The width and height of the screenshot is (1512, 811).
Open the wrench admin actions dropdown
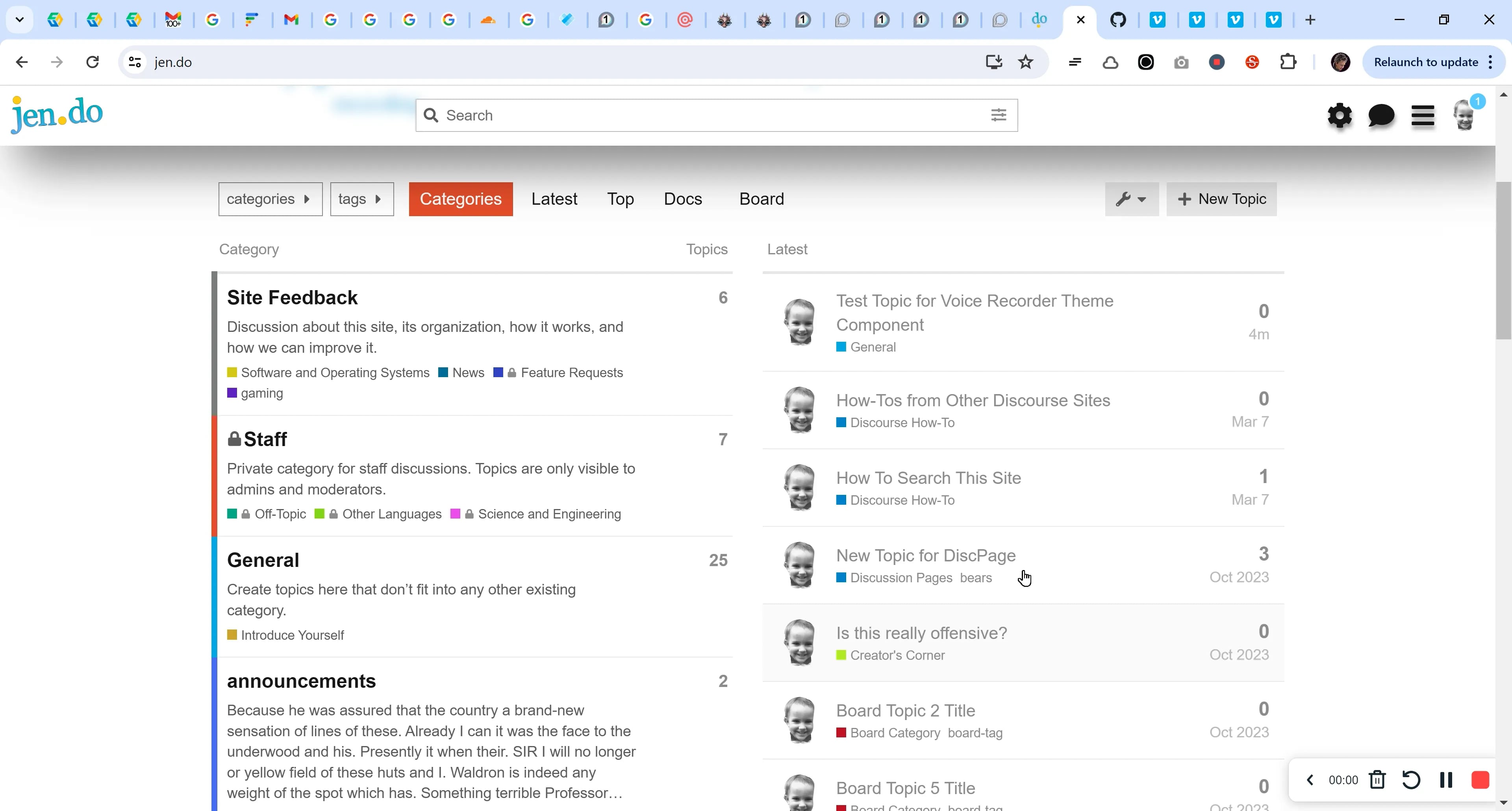click(x=1131, y=199)
